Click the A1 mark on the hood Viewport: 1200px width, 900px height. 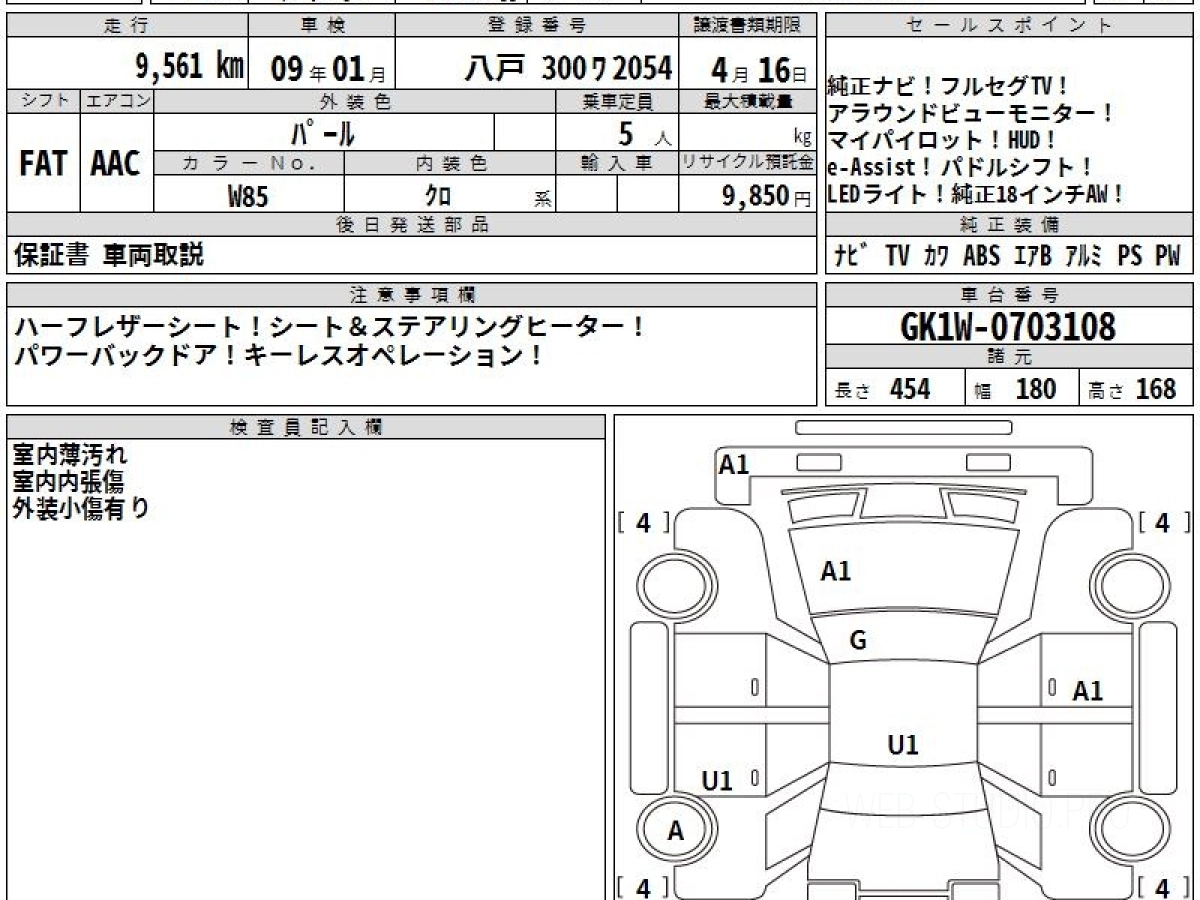835,571
